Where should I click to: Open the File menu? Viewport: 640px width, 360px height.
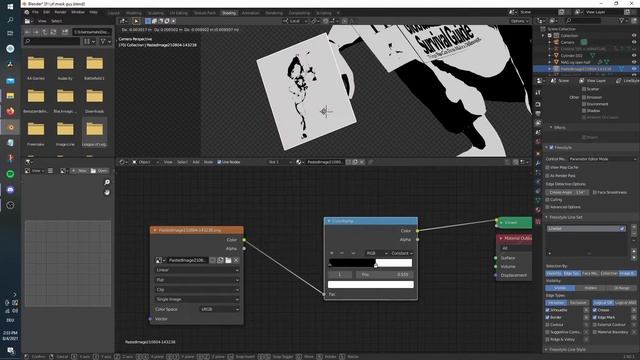[x=36, y=12]
